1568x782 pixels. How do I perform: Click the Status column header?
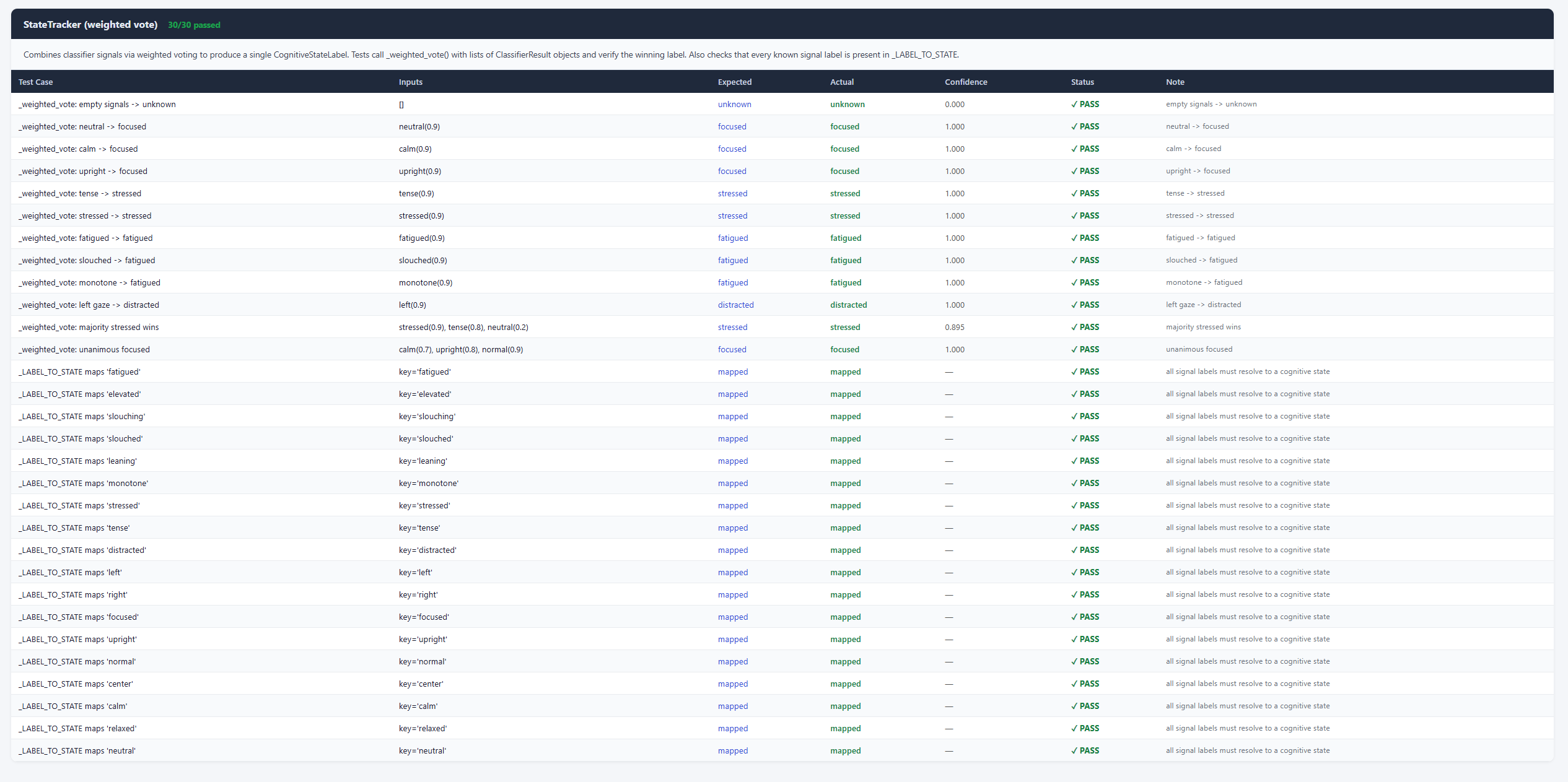(1082, 82)
